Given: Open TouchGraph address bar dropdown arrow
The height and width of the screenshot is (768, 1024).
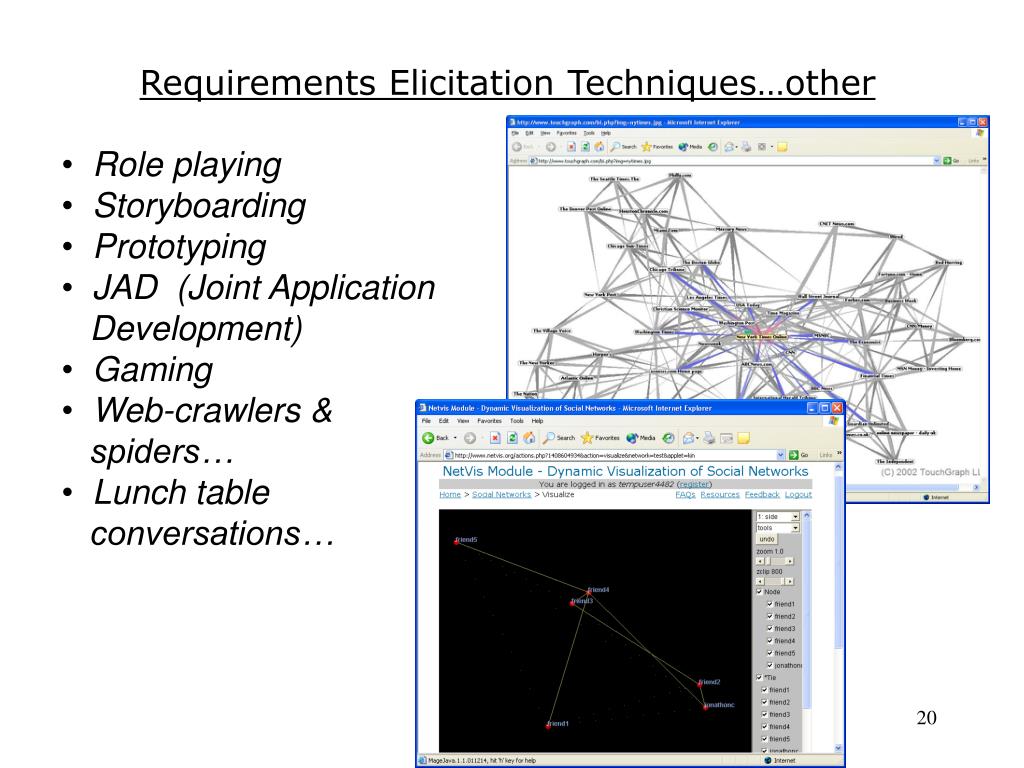Looking at the screenshot, I should pyautogui.click(x=936, y=161).
